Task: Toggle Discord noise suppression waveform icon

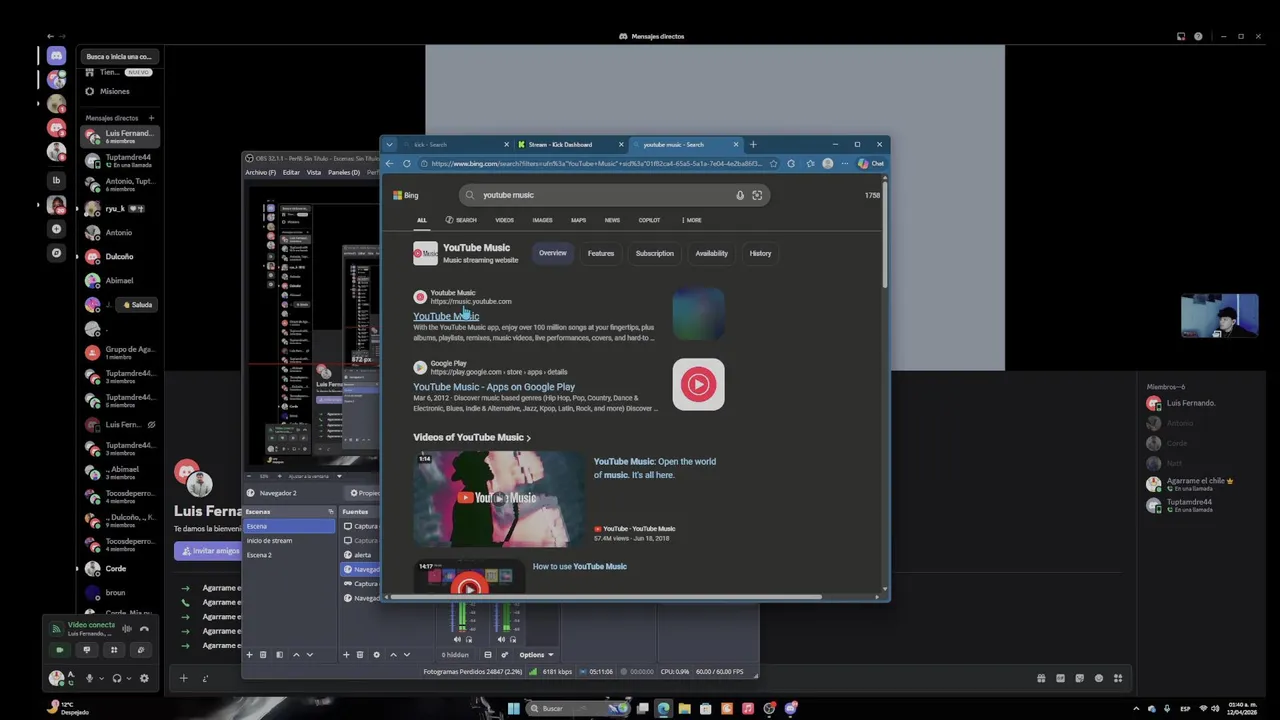Action: (x=127, y=629)
